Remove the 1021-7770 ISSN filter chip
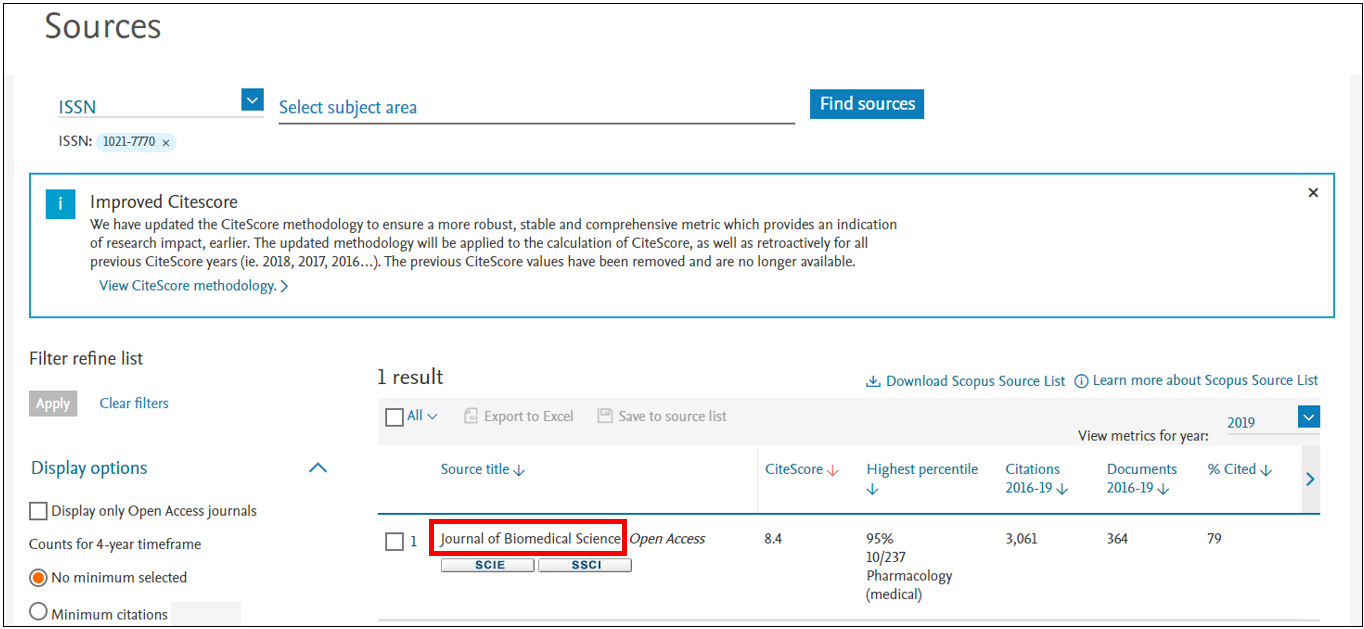Viewport: 1364px width, 629px height. click(166, 142)
